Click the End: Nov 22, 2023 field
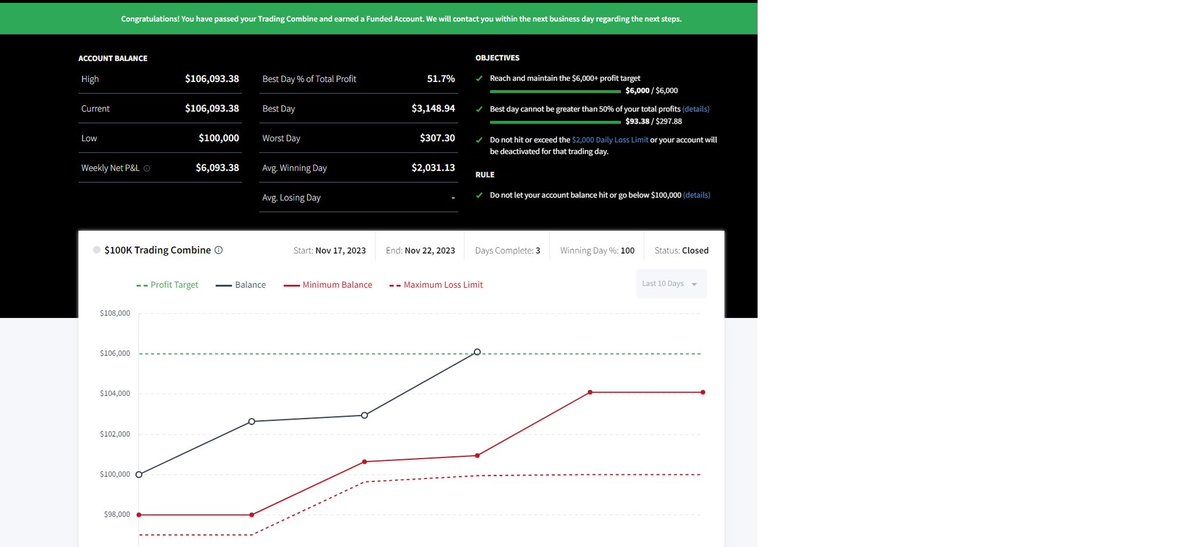 pos(420,250)
